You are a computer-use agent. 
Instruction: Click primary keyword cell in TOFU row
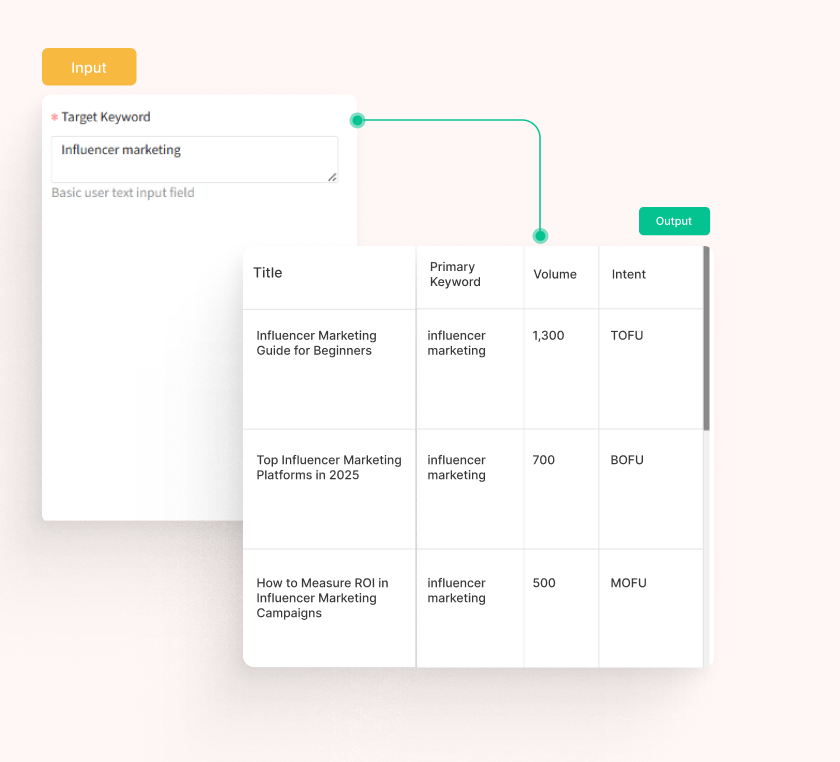(470, 369)
